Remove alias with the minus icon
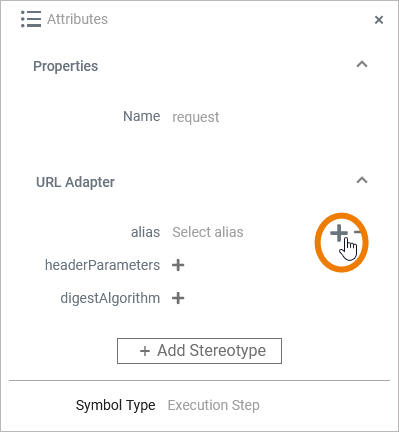Screen dimensions: 399x432 pos(357,232)
